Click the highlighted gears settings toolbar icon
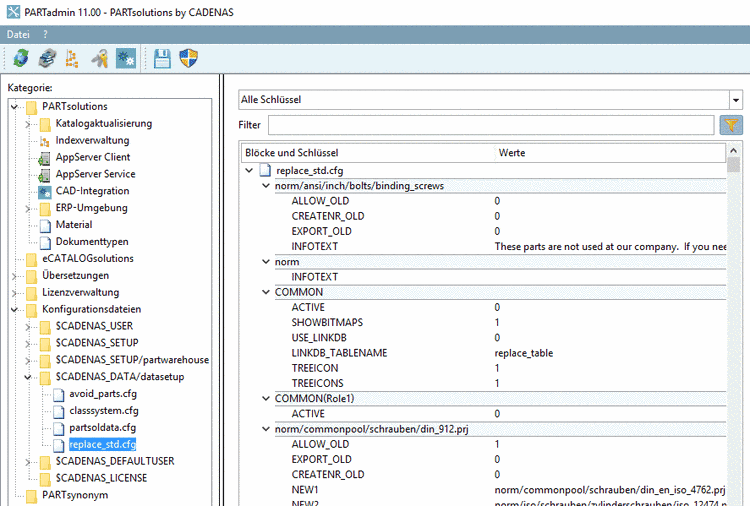 tap(126, 59)
